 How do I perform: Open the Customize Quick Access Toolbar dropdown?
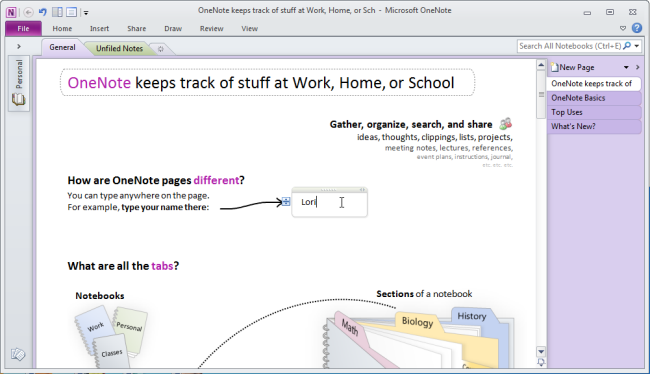(86, 12)
